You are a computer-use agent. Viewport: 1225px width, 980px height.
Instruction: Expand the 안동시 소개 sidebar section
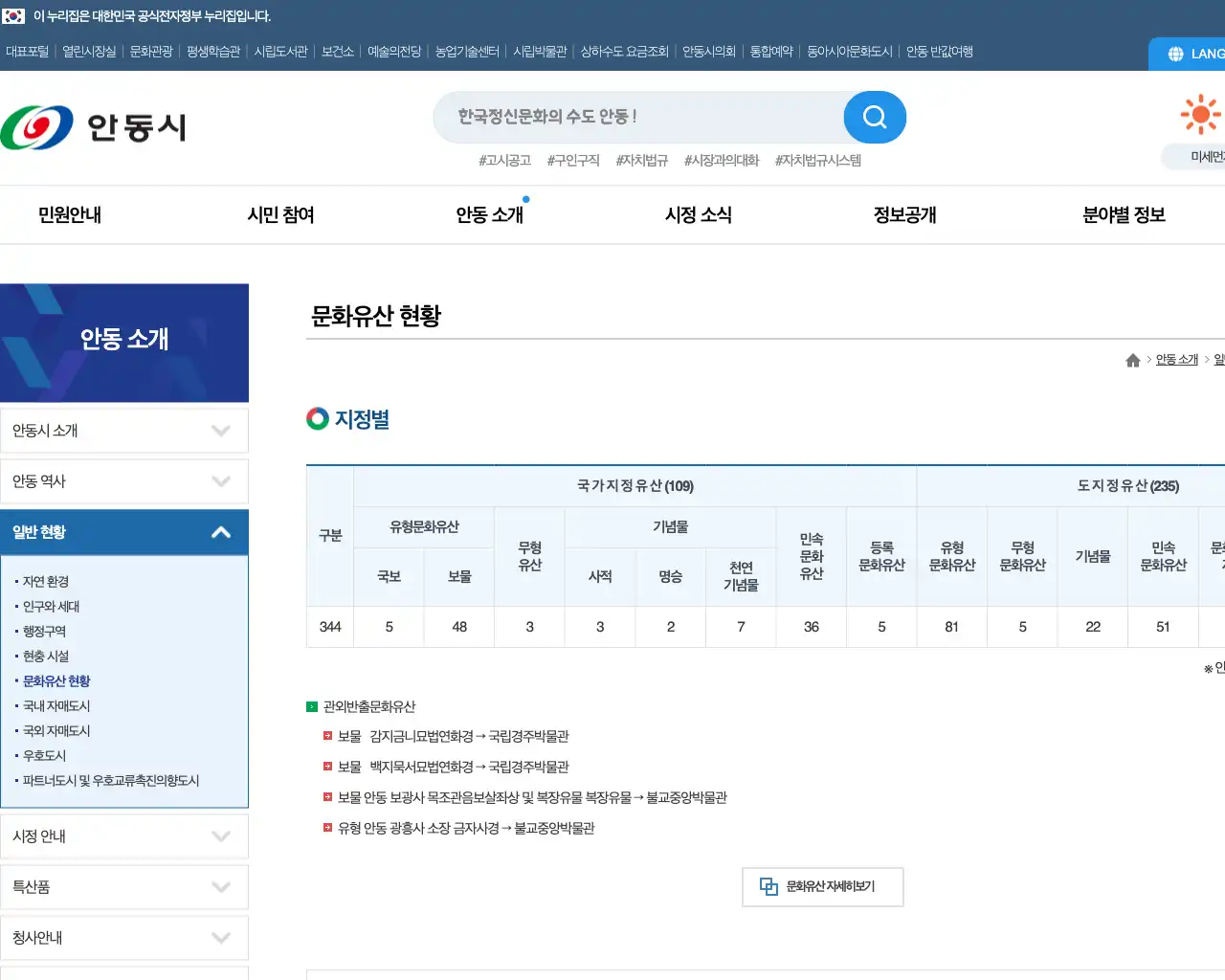click(124, 431)
